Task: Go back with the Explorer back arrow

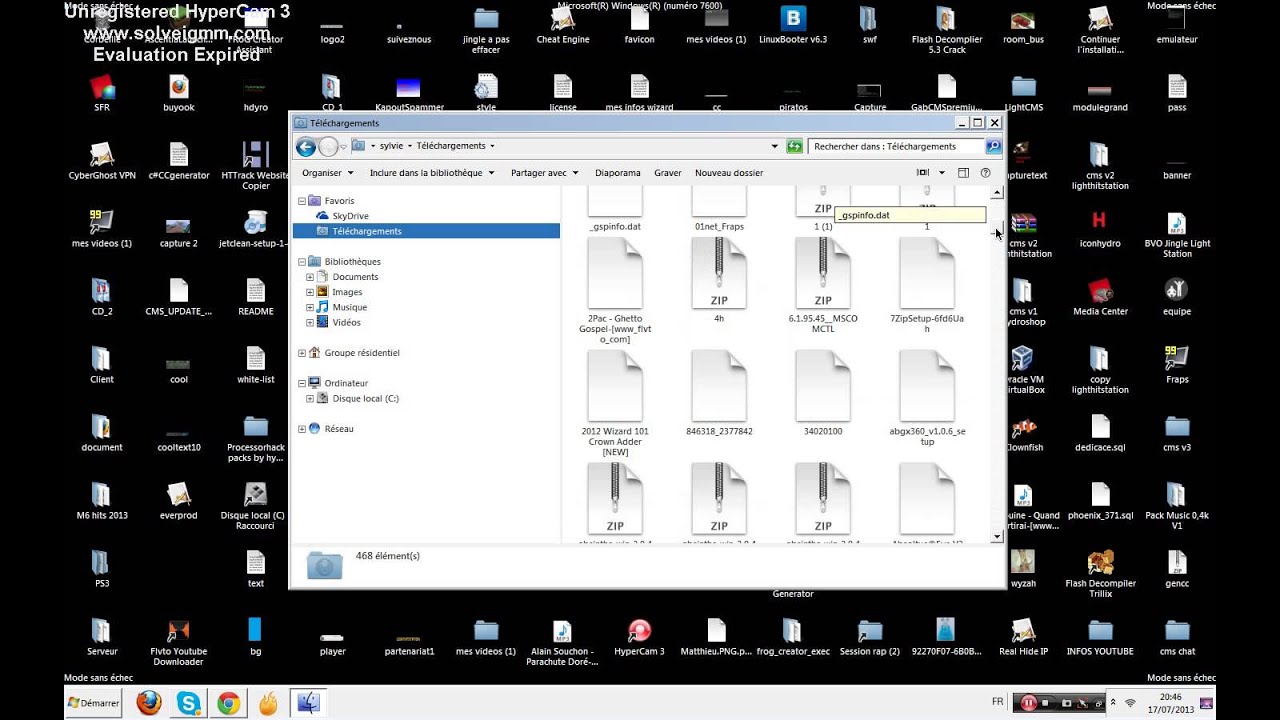Action: tap(306, 147)
